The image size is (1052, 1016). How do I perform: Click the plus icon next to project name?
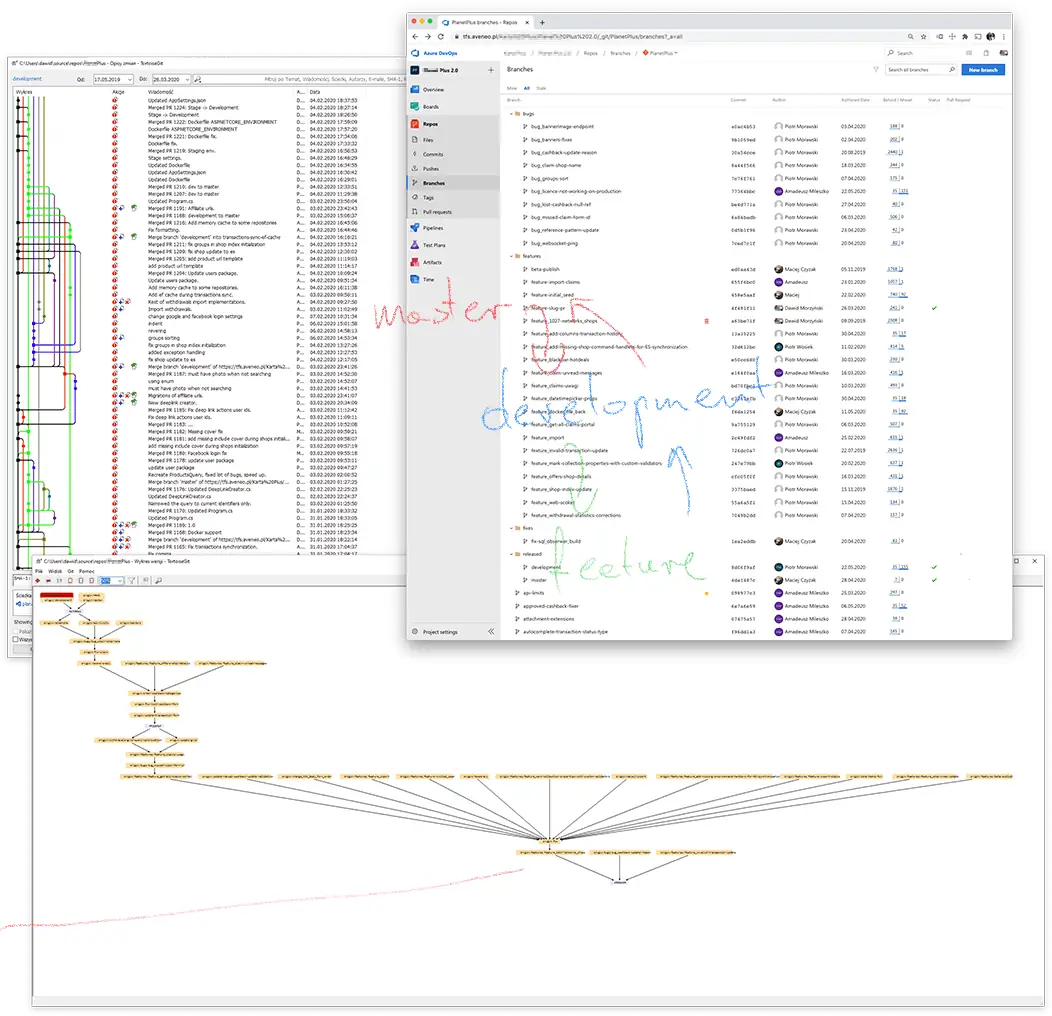491,70
